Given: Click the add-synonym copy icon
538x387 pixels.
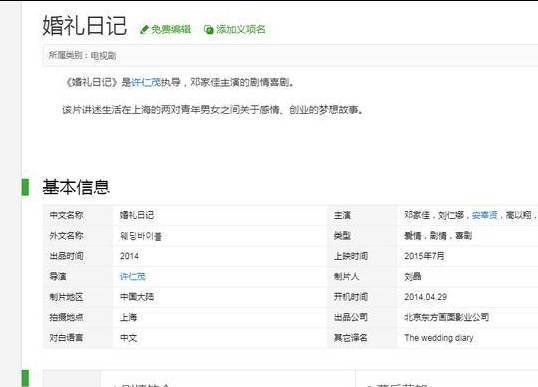Looking at the screenshot, I should coord(208,30).
